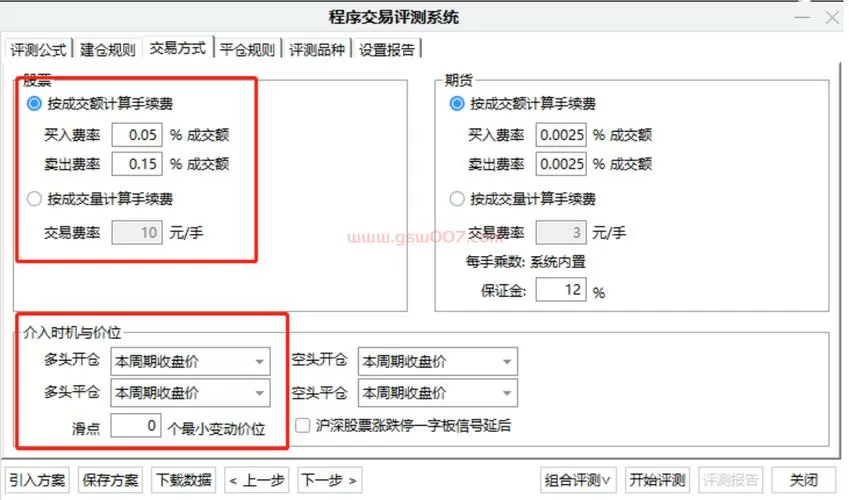
Task: Open the 多头开仓 price dropdown
Action: 190,361
